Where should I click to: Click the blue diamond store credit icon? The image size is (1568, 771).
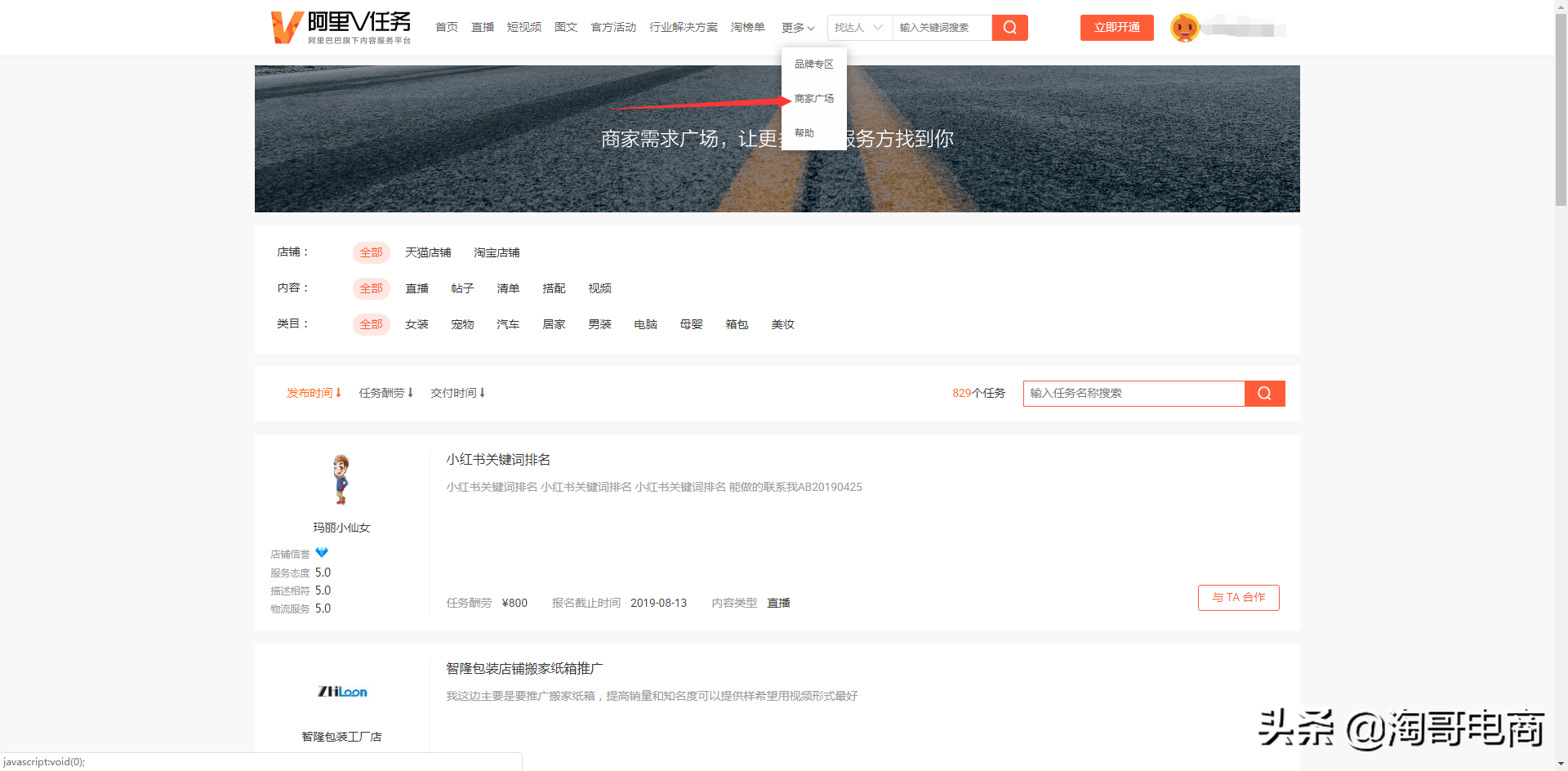click(322, 553)
